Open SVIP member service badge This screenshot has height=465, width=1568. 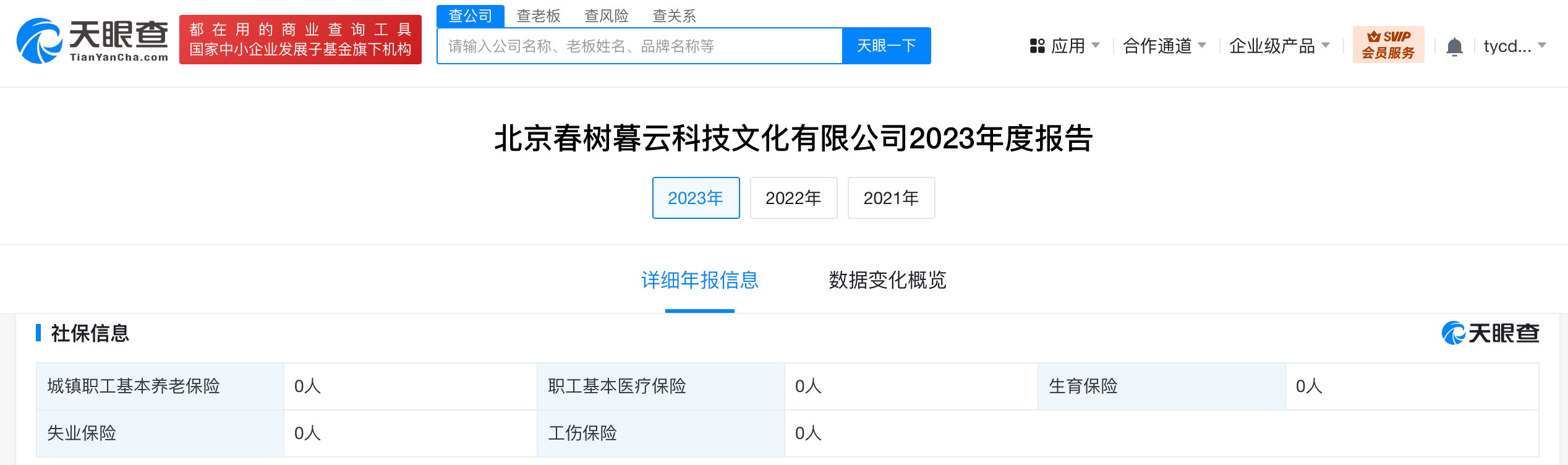point(1388,45)
